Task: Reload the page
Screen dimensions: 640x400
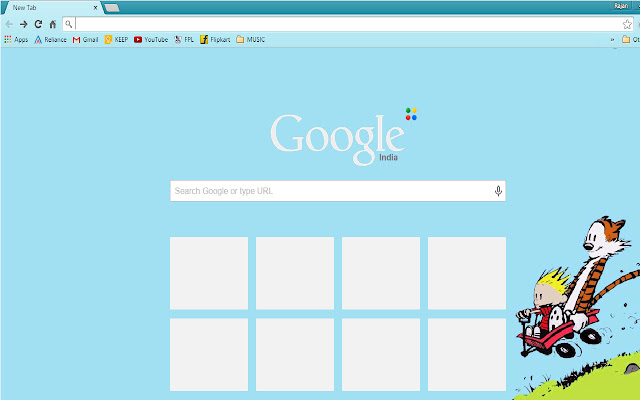Action: pyautogui.click(x=38, y=24)
